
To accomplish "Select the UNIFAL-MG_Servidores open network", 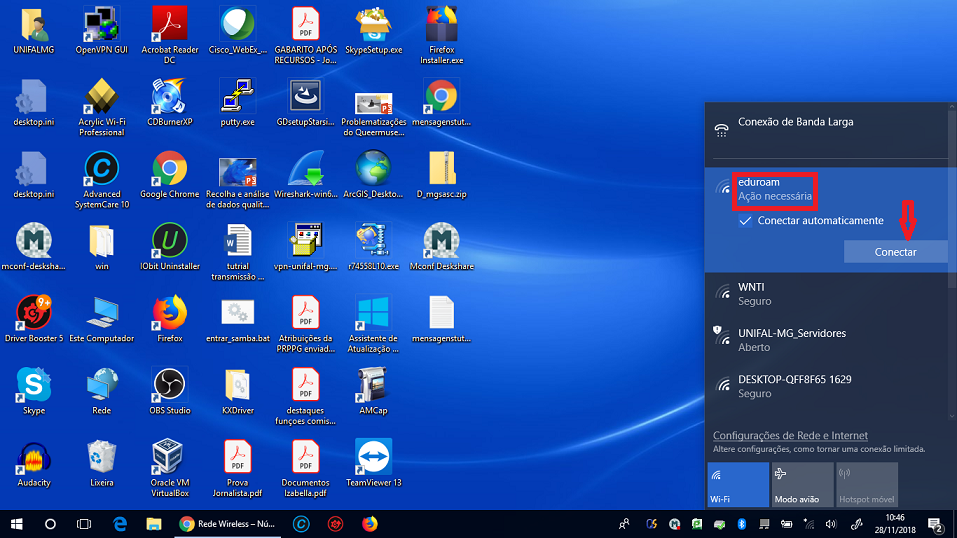I will (x=826, y=340).
